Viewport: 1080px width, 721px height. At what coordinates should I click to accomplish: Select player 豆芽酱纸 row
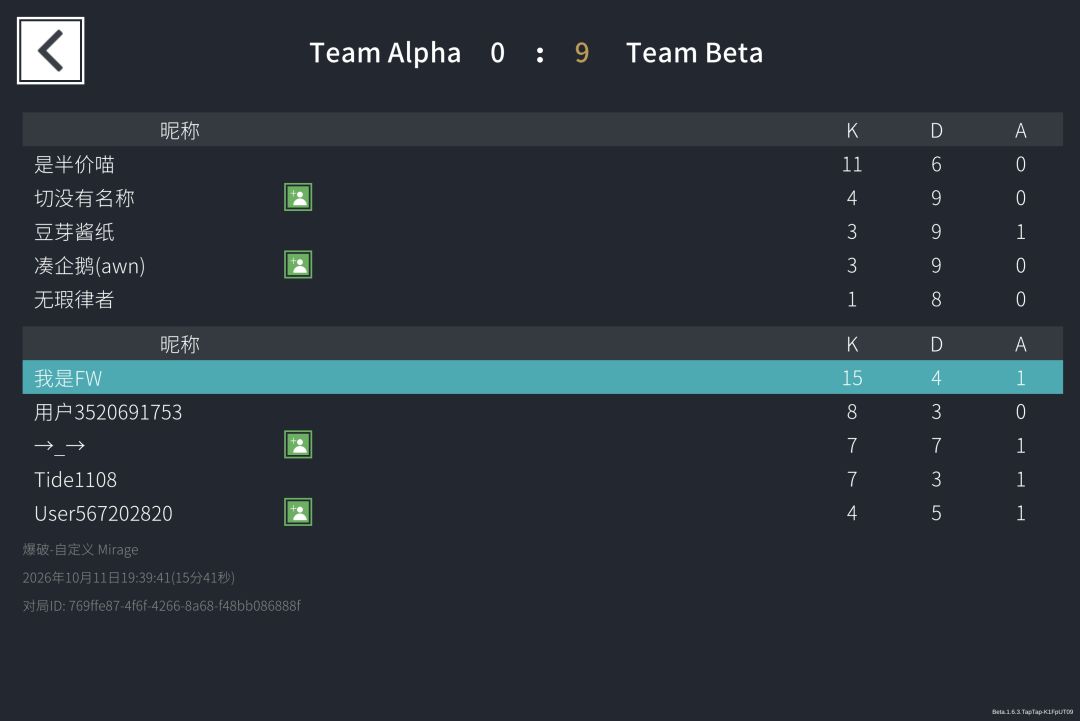tap(542, 231)
